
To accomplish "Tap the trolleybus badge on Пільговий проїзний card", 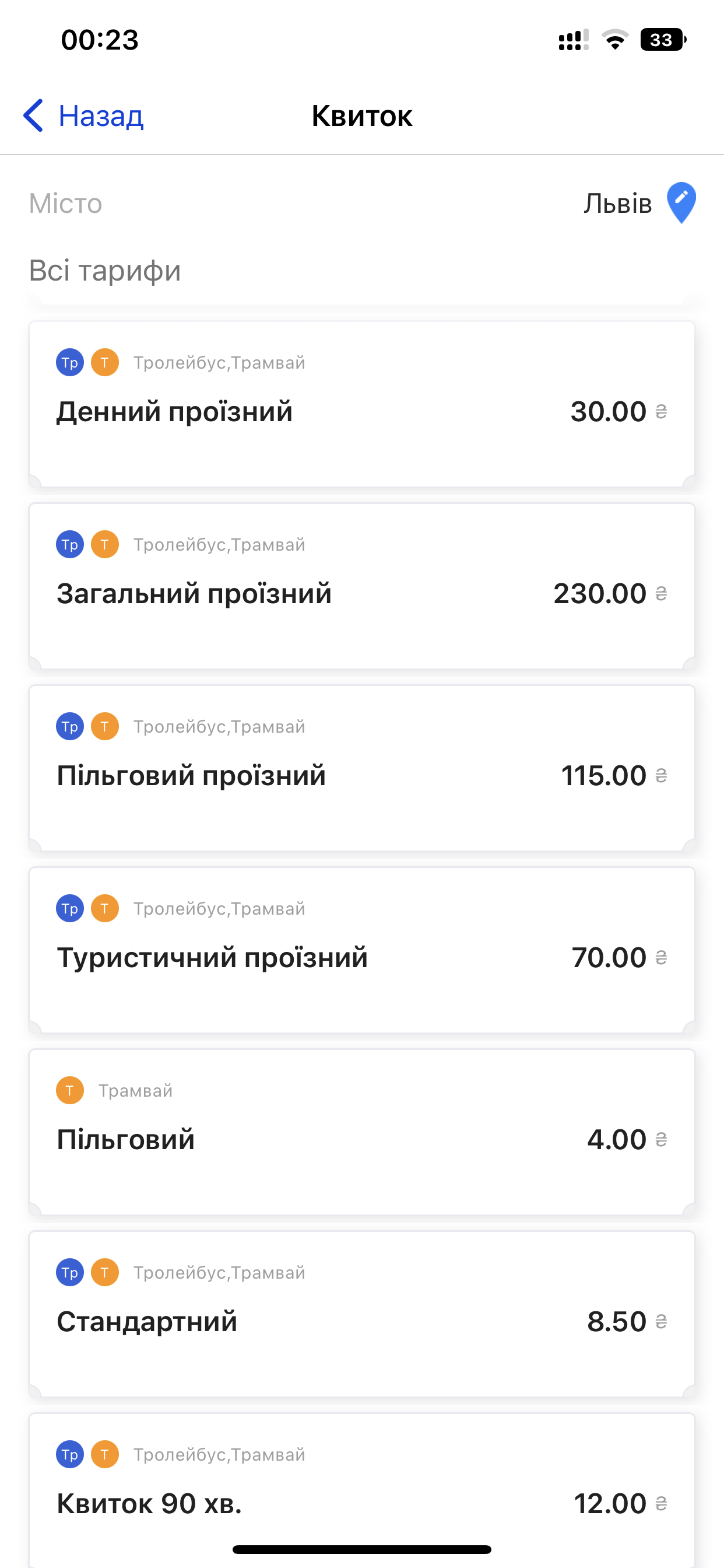I will pyautogui.click(x=70, y=726).
